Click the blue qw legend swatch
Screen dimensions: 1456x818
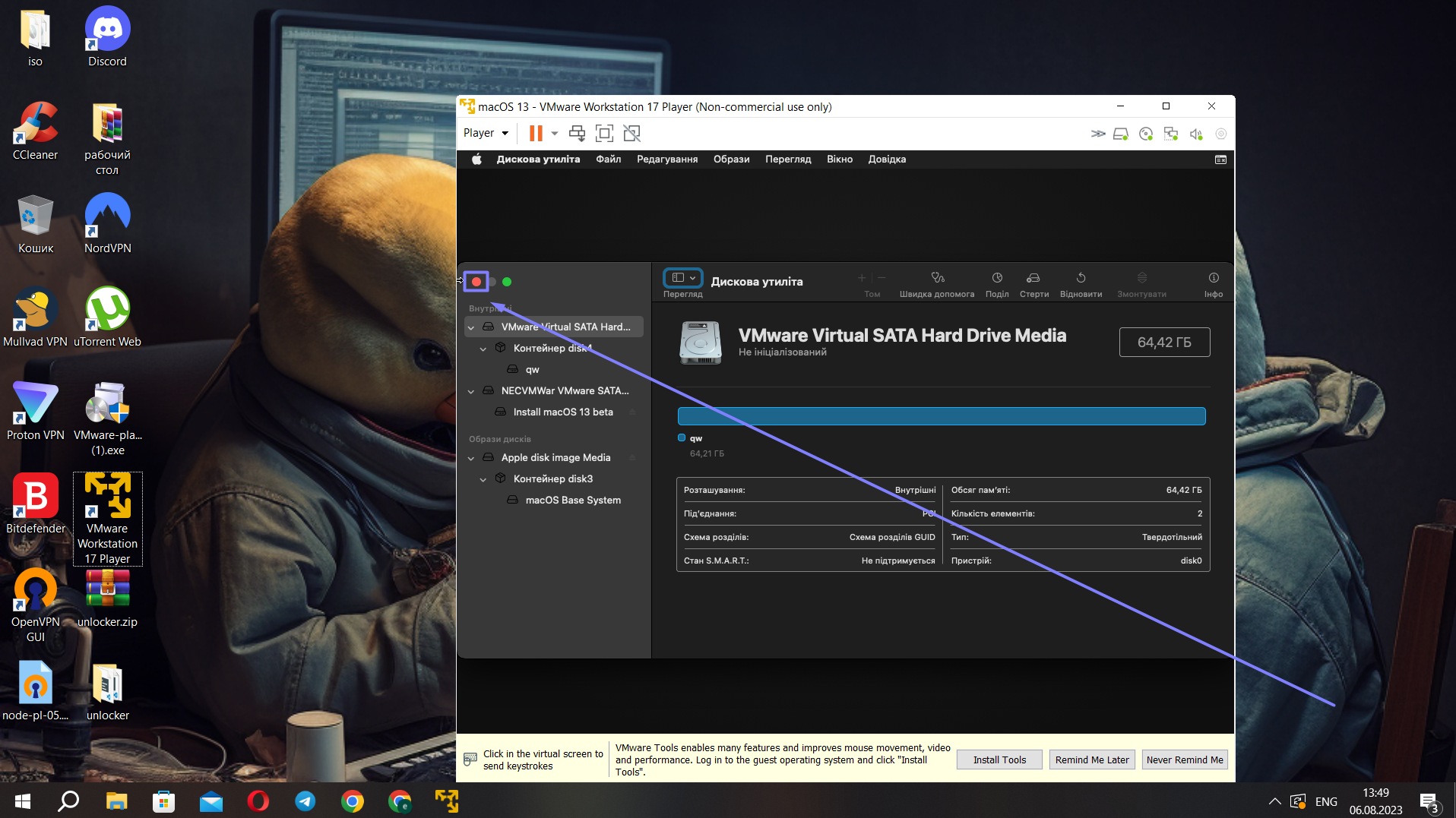click(682, 438)
